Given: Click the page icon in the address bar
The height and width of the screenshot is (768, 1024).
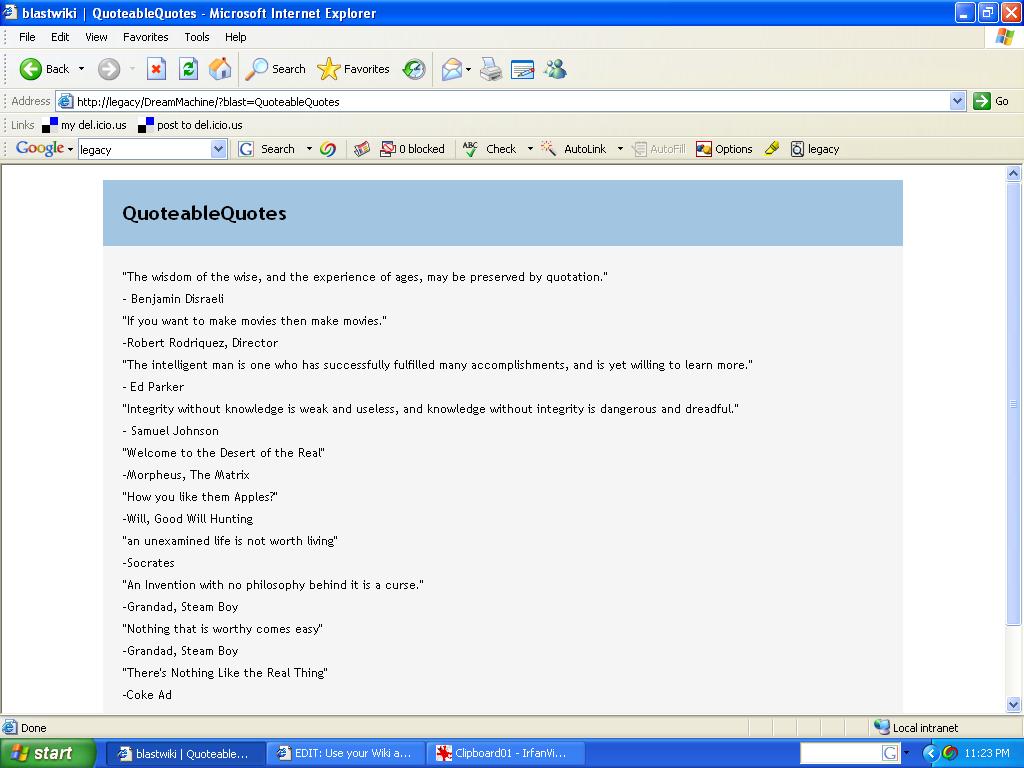Looking at the screenshot, I should click(65, 101).
